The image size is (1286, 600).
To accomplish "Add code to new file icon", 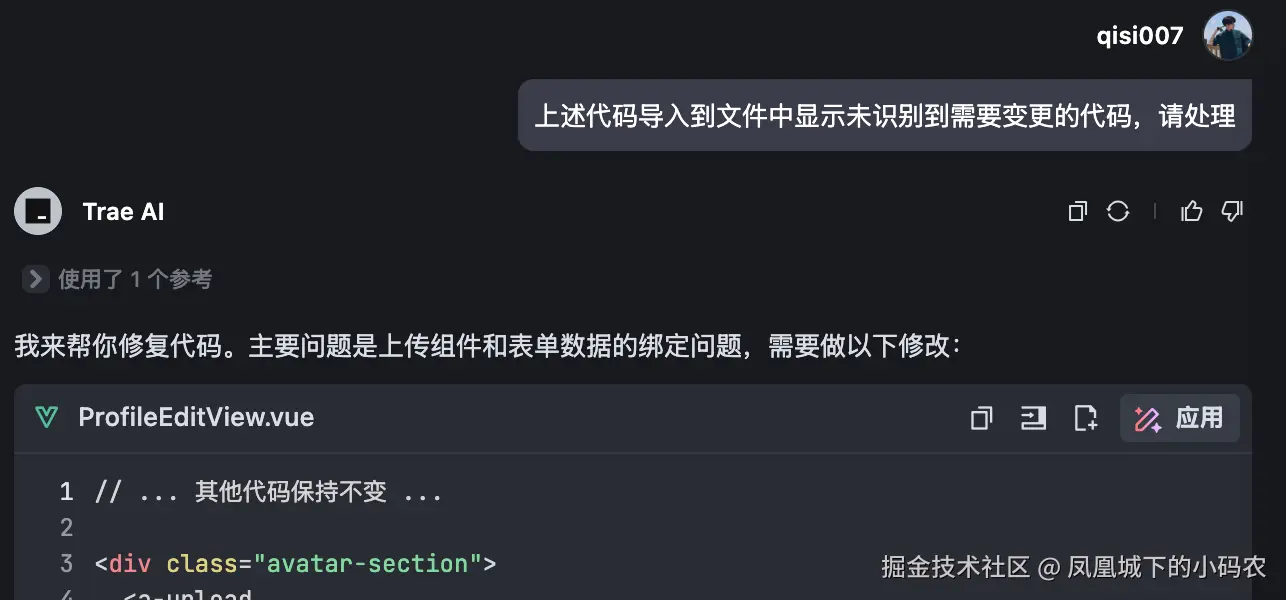I will tap(1085, 418).
